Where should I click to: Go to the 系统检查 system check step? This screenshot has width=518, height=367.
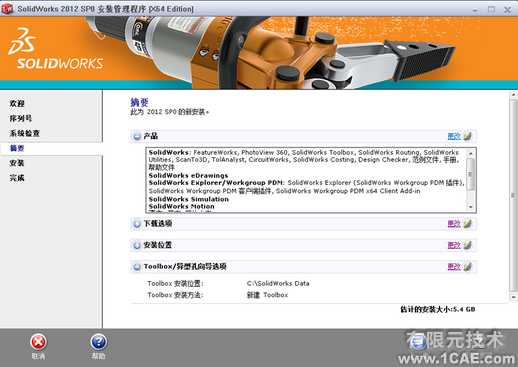[25, 133]
